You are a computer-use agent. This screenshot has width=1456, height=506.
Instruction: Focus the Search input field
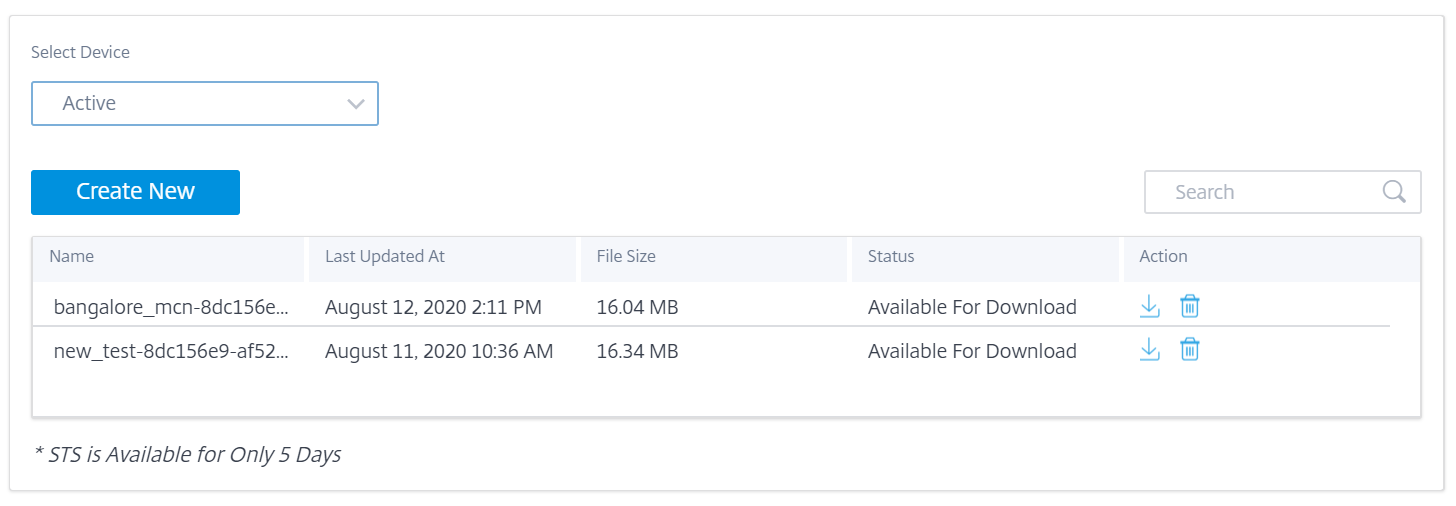point(1282,192)
